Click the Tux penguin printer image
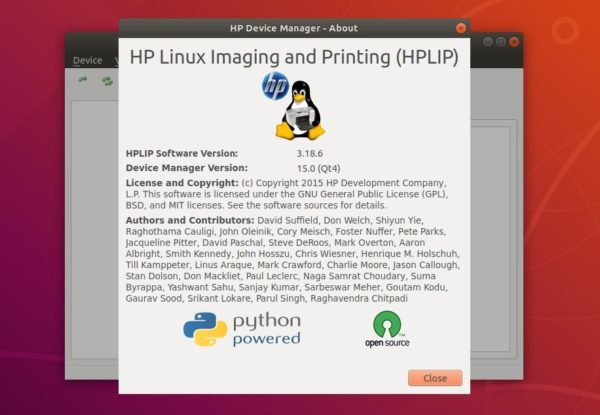 [300, 110]
